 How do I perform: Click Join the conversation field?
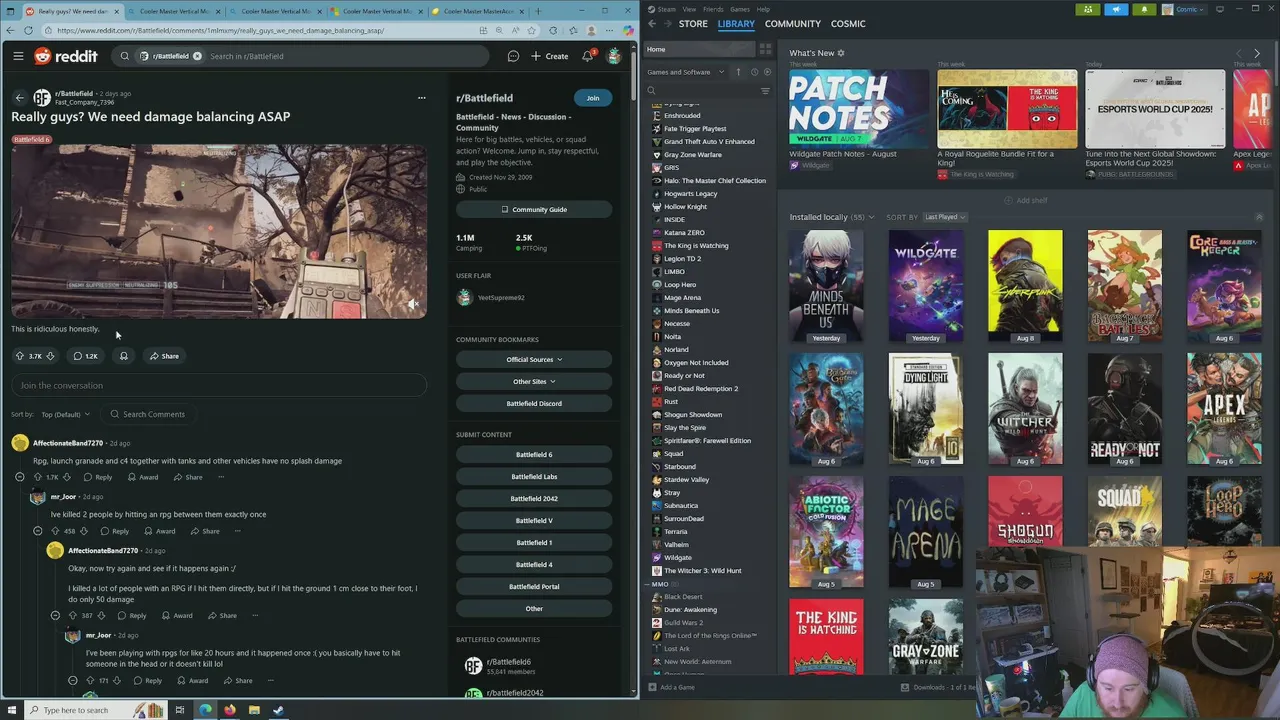[219, 385]
